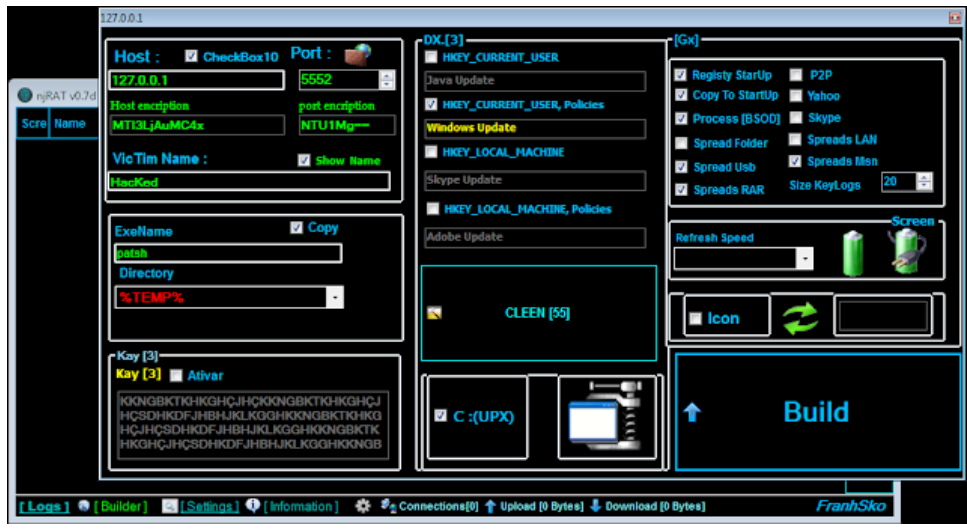This screenshot has height=529, width=967.
Task: Click the CLEEN [55] button
Action: coord(538,313)
